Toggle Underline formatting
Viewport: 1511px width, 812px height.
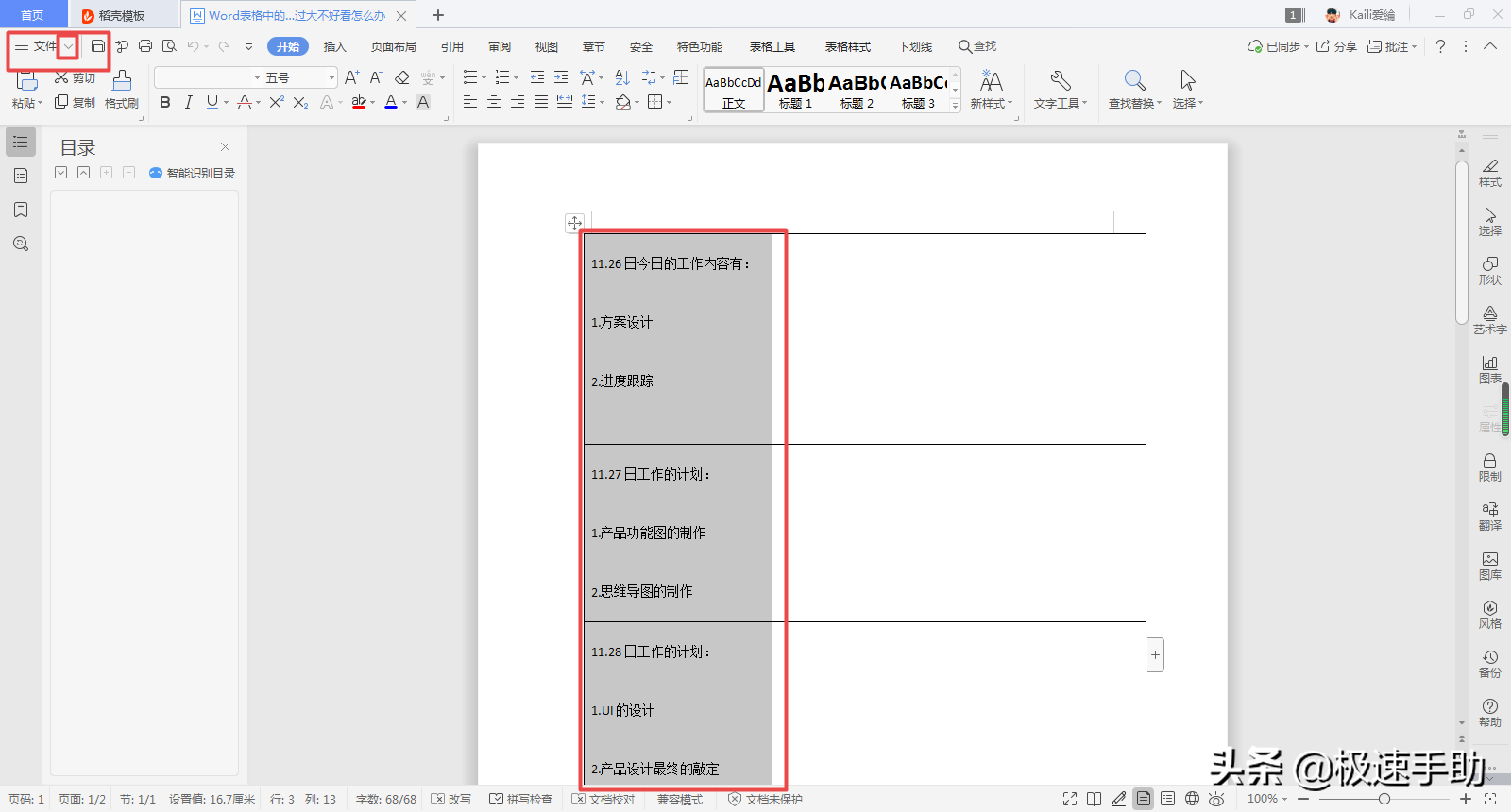(212, 102)
